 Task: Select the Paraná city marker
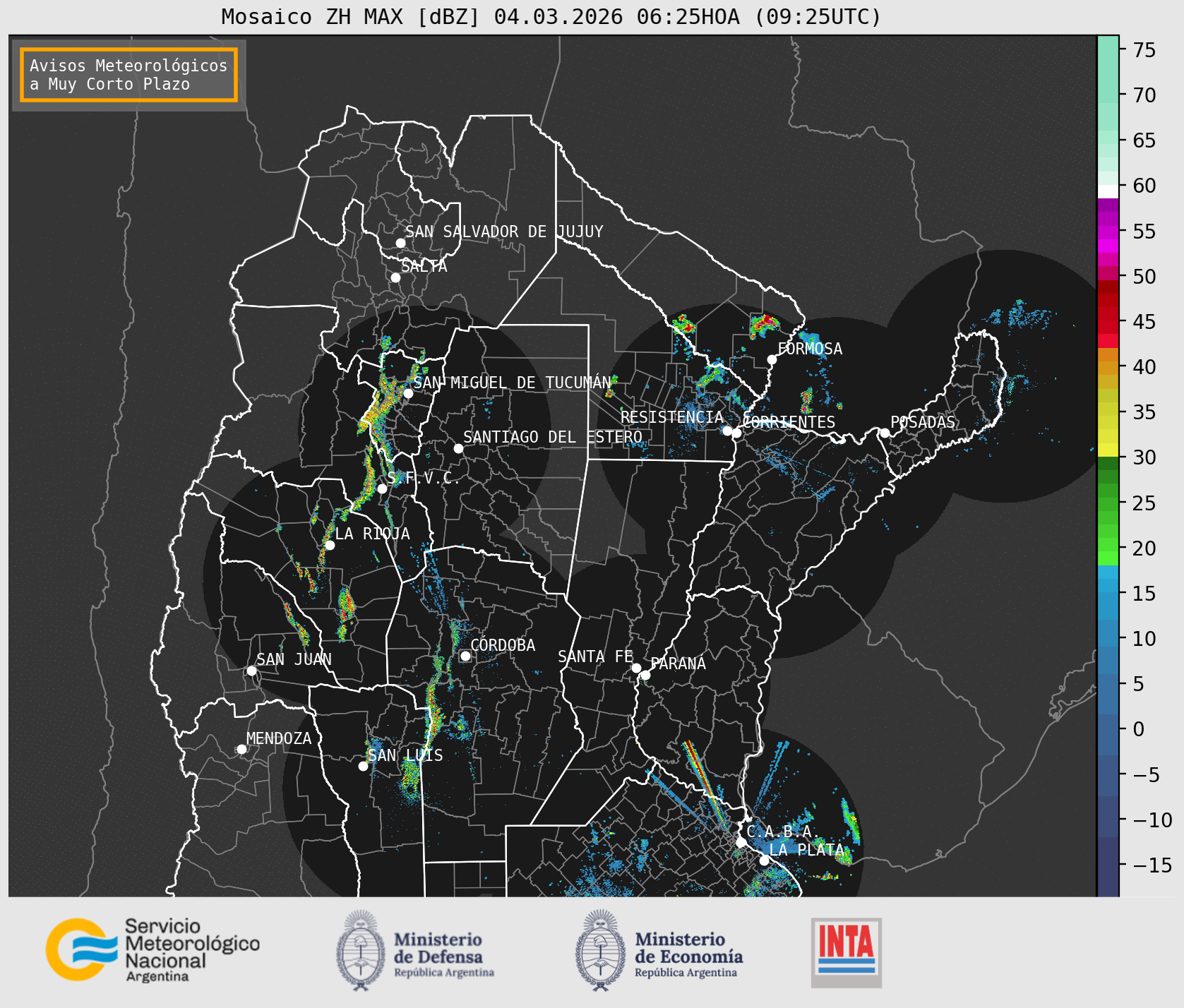pyautogui.click(x=645, y=676)
